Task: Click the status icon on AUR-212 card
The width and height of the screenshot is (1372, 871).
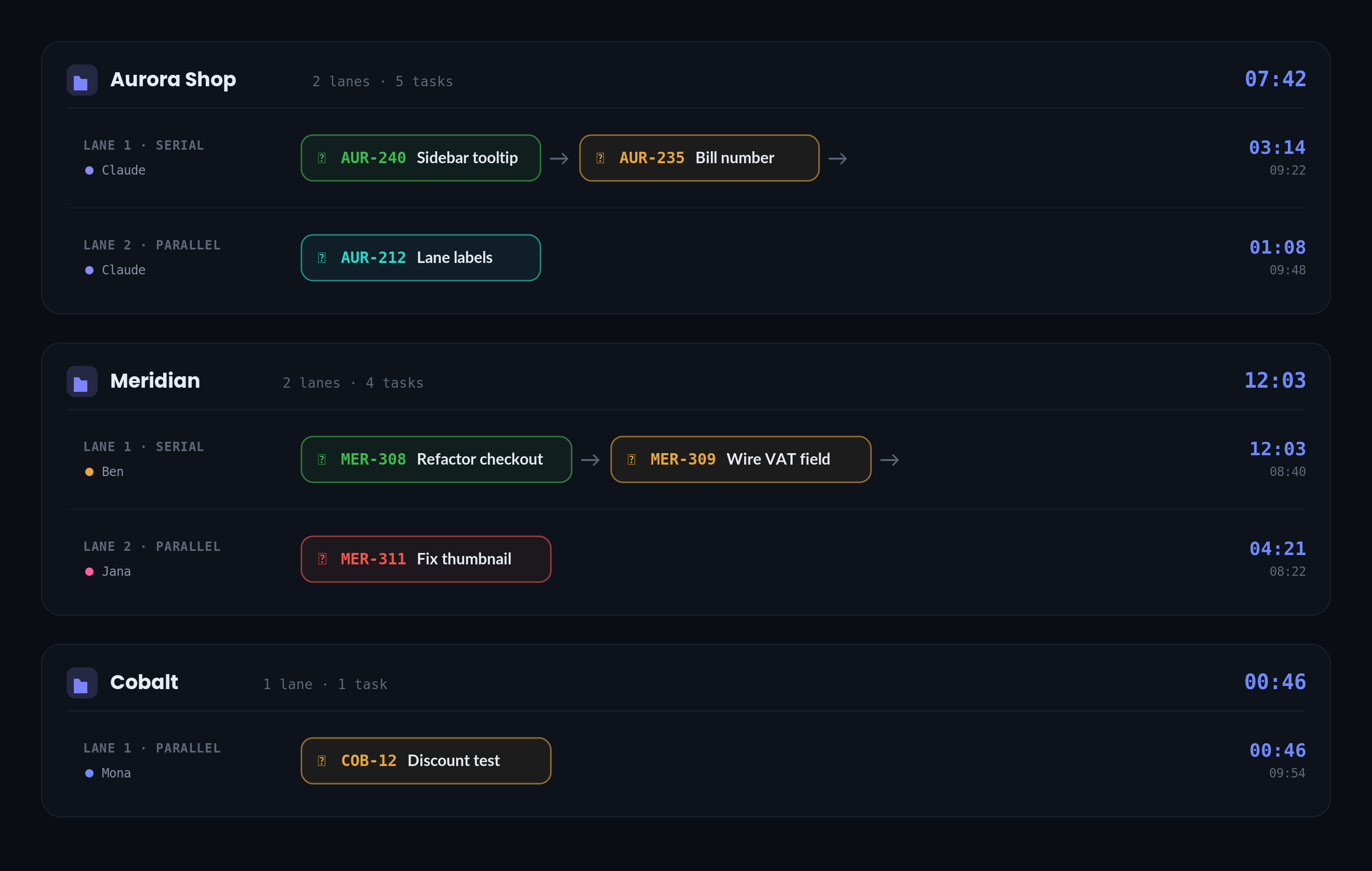Action: coord(322,257)
